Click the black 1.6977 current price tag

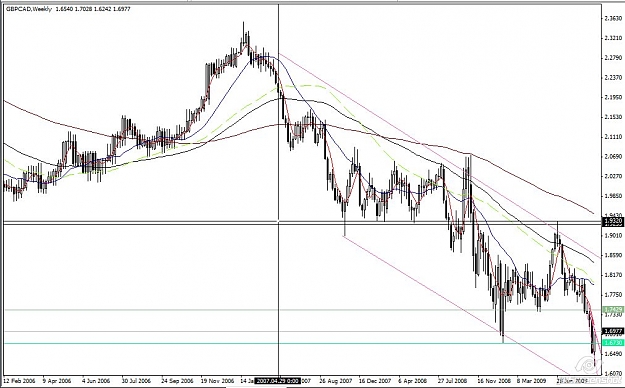(613, 331)
